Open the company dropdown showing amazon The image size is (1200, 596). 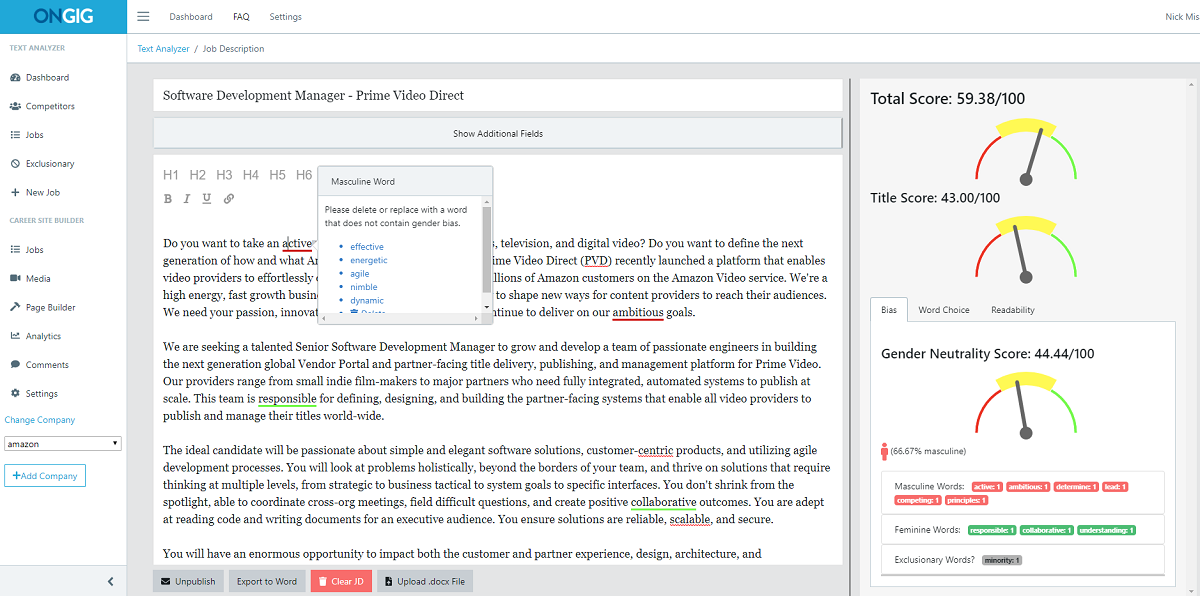click(63, 443)
